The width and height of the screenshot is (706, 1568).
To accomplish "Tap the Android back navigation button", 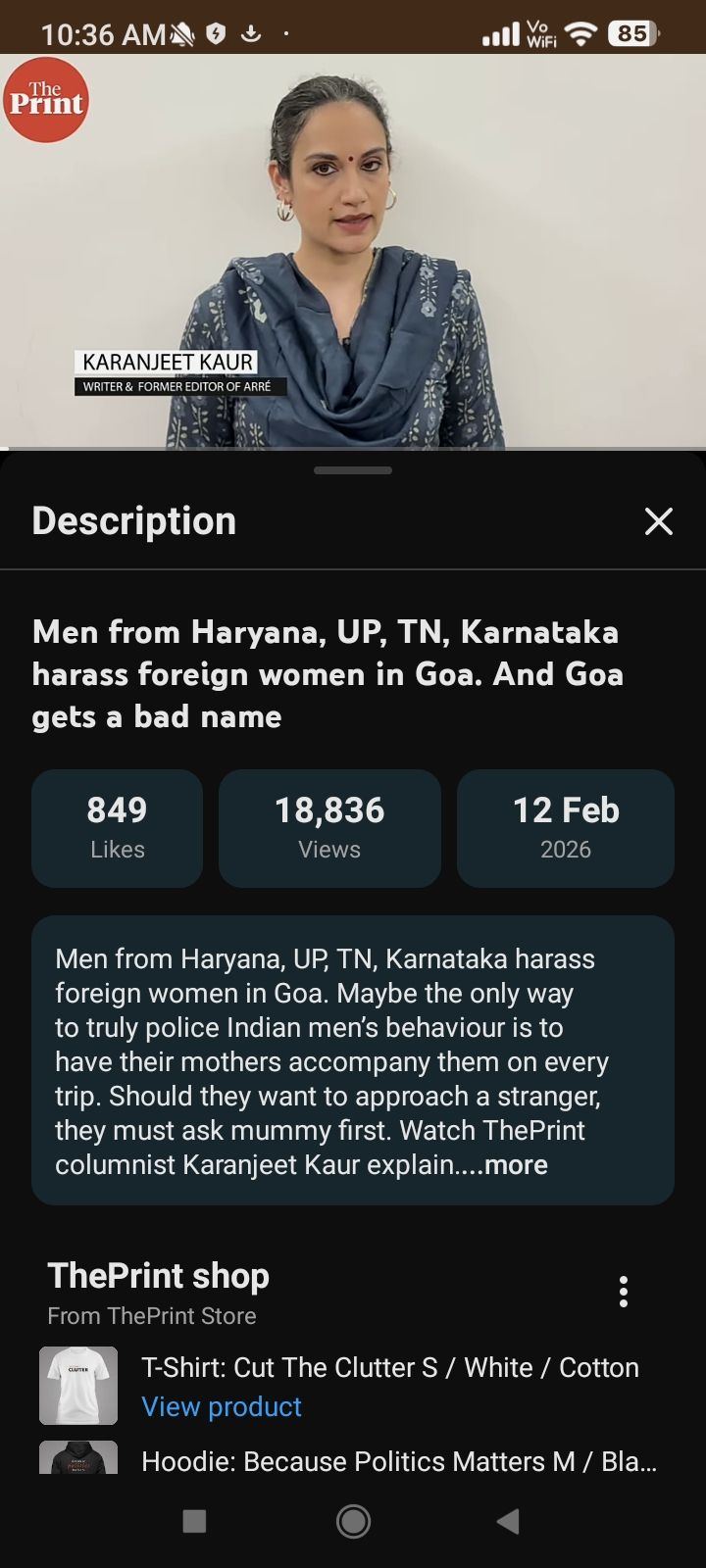I will tap(508, 1521).
